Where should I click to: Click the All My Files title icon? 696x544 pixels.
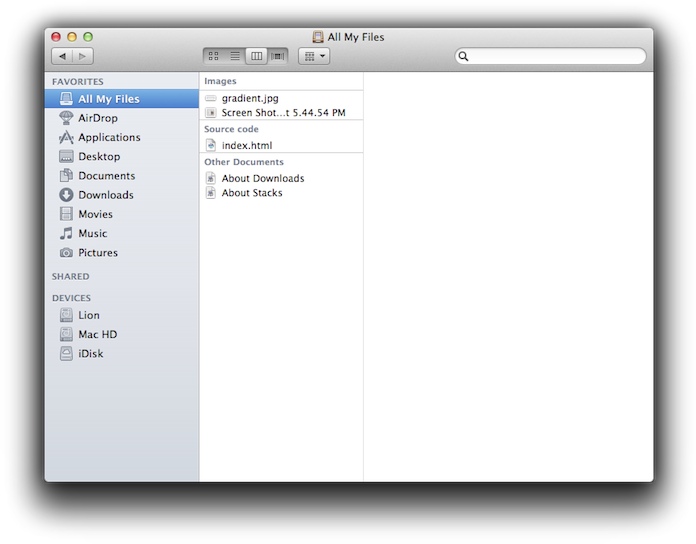(318, 37)
